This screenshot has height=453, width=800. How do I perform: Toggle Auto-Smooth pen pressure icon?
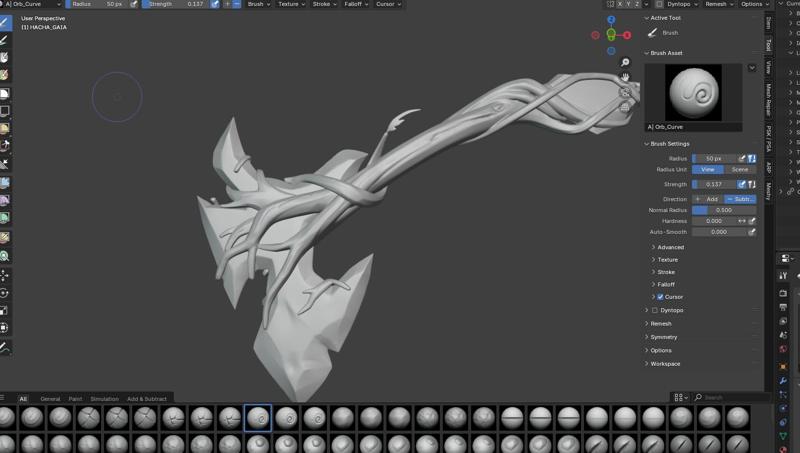coord(752,232)
